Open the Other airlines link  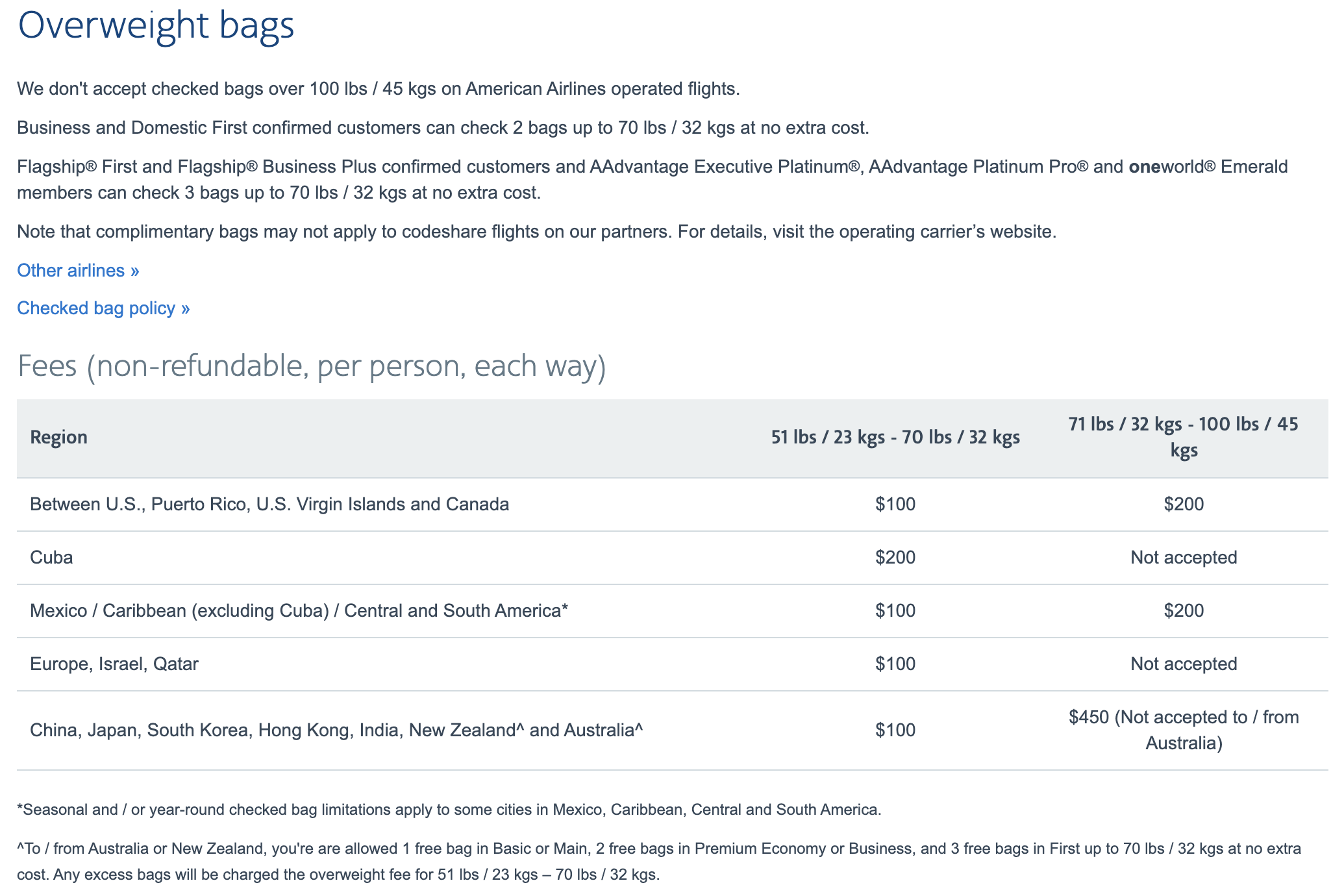coord(78,270)
